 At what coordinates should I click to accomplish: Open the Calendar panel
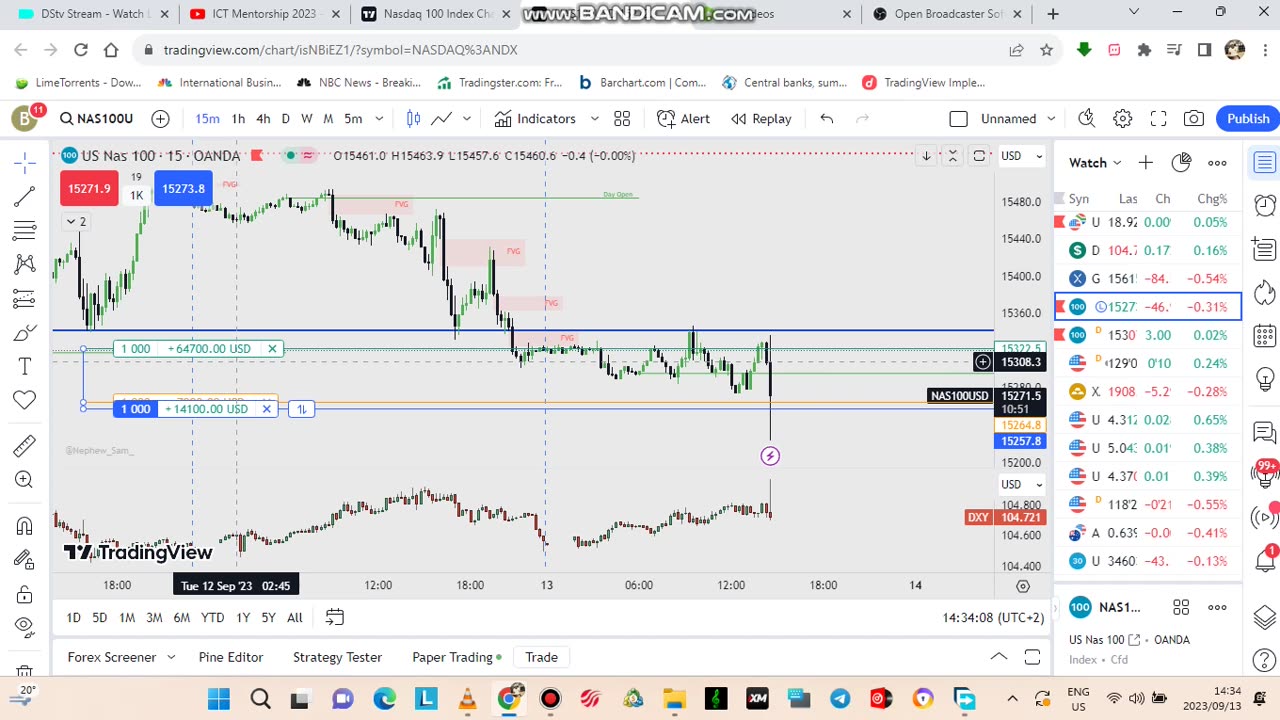point(1265,336)
